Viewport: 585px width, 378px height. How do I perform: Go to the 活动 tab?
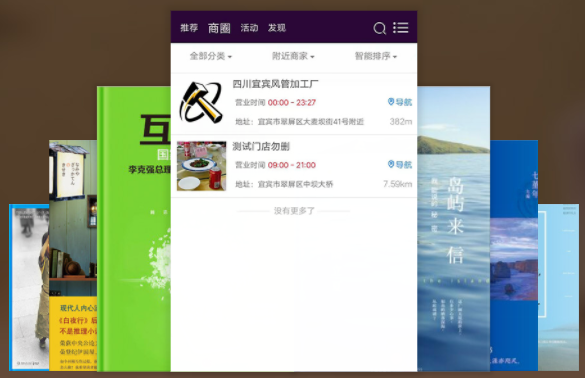coord(249,28)
